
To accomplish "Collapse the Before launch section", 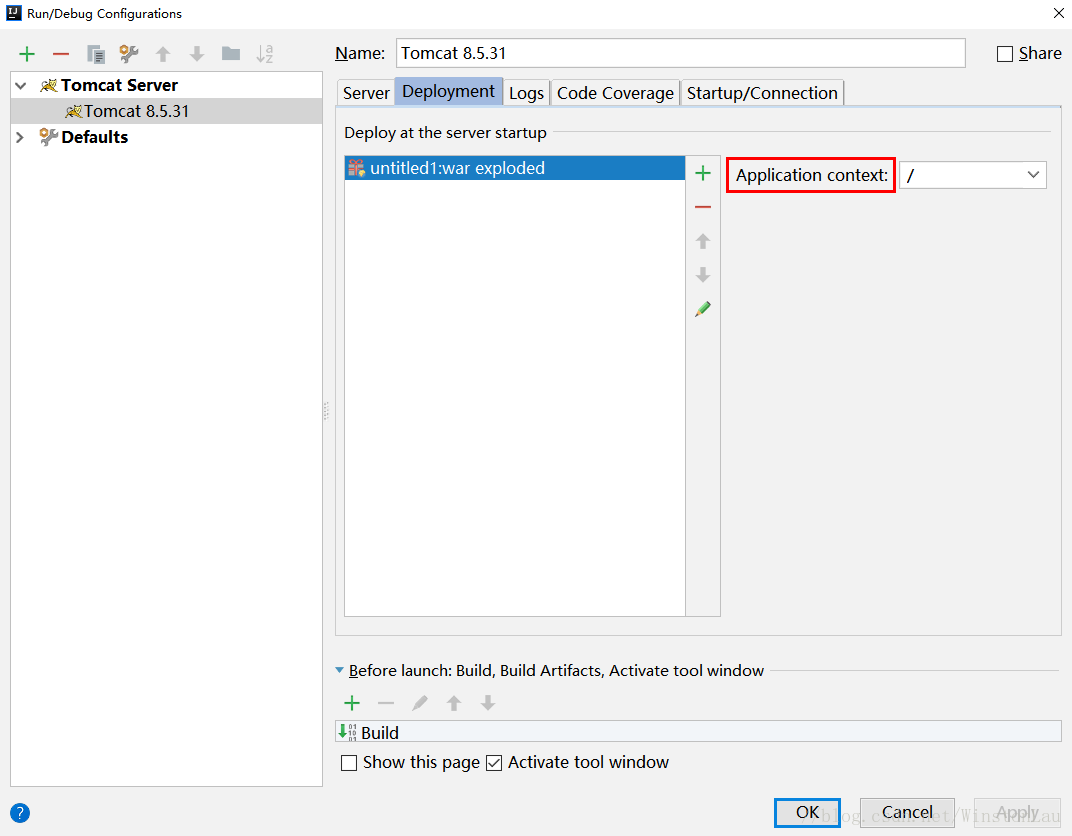I will (x=340, y=671).
